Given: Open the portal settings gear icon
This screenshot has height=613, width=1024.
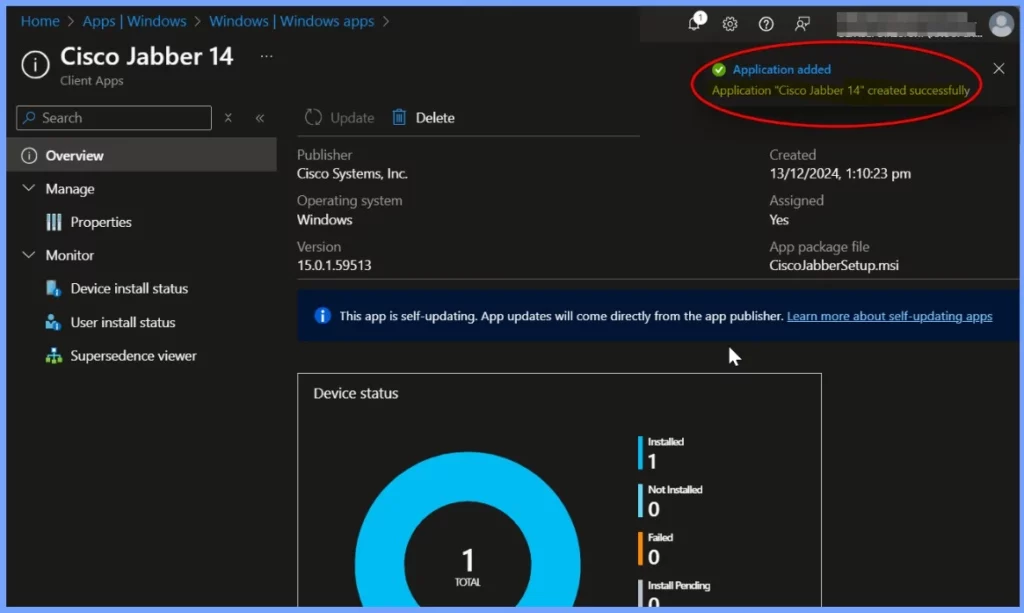Looking at the screenshot, I should 729,24.
